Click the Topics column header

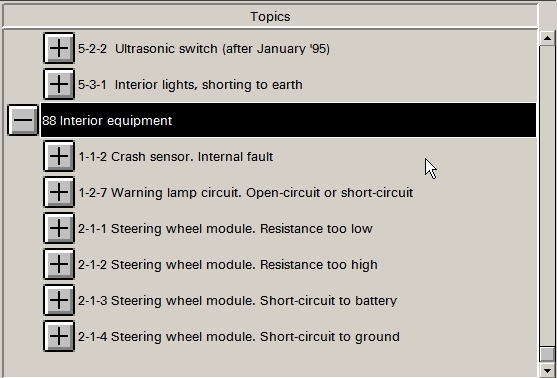(x=270, y=16)
